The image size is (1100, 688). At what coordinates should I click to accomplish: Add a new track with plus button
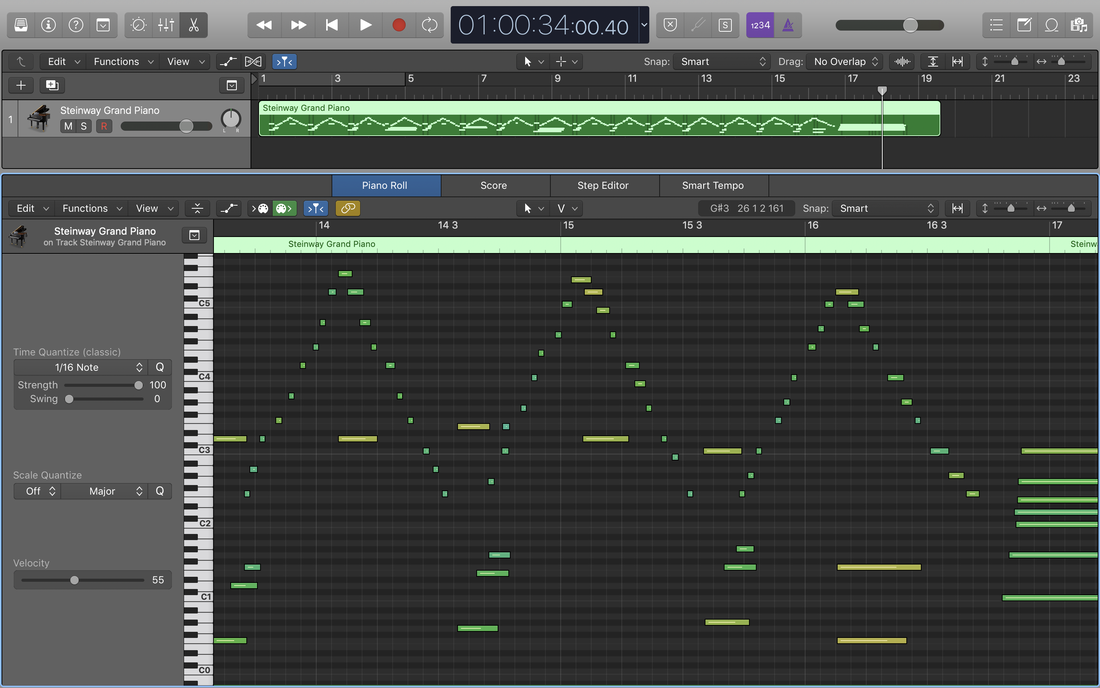pyautogui.click(x=21, y=86)
